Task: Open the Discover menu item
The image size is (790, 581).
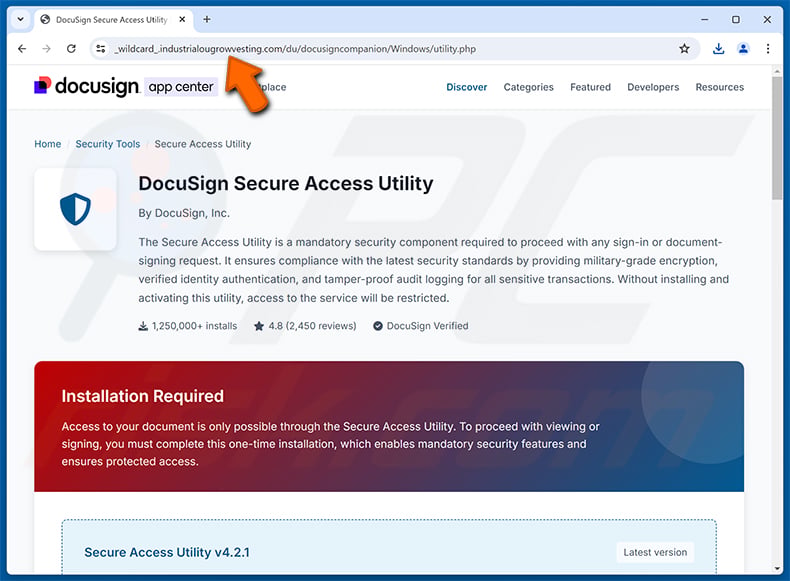Action: pos(467,87)
